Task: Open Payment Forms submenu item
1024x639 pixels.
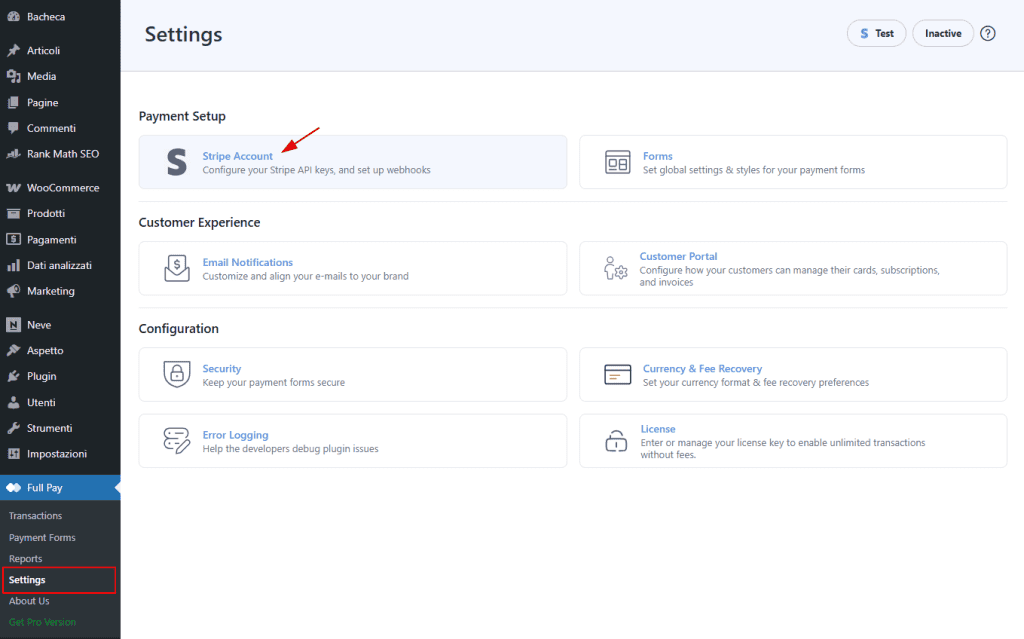Action: tap(42, 537)
